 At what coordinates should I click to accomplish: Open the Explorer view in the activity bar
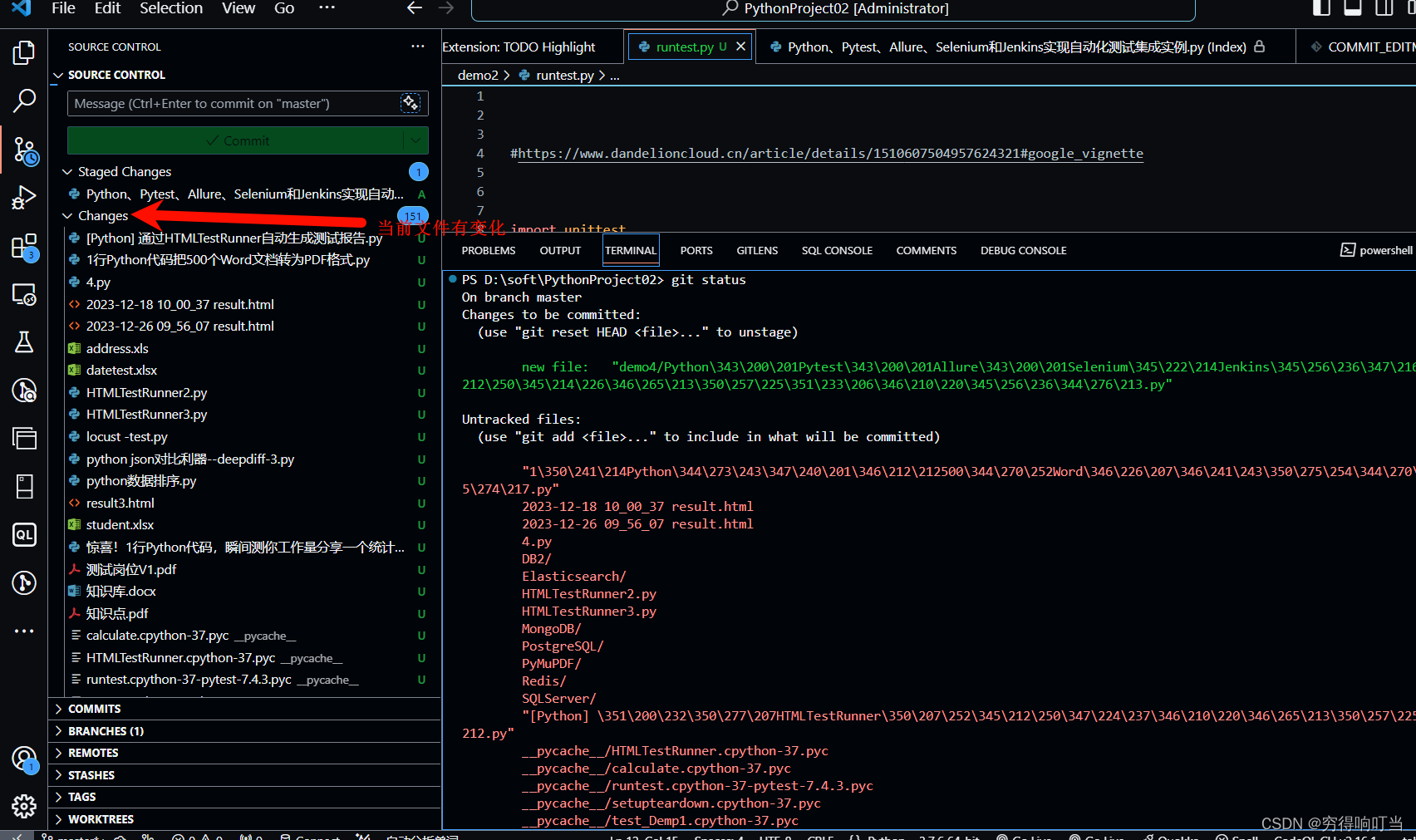point(23,52)
